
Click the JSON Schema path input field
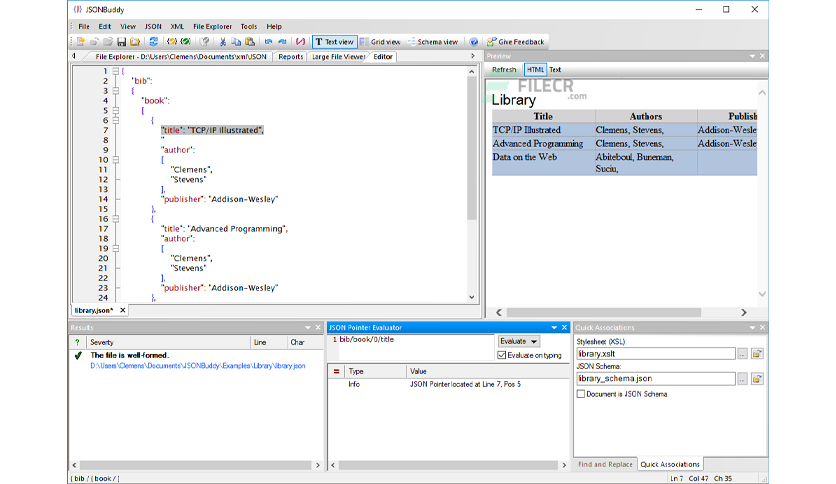click(656, 378)
